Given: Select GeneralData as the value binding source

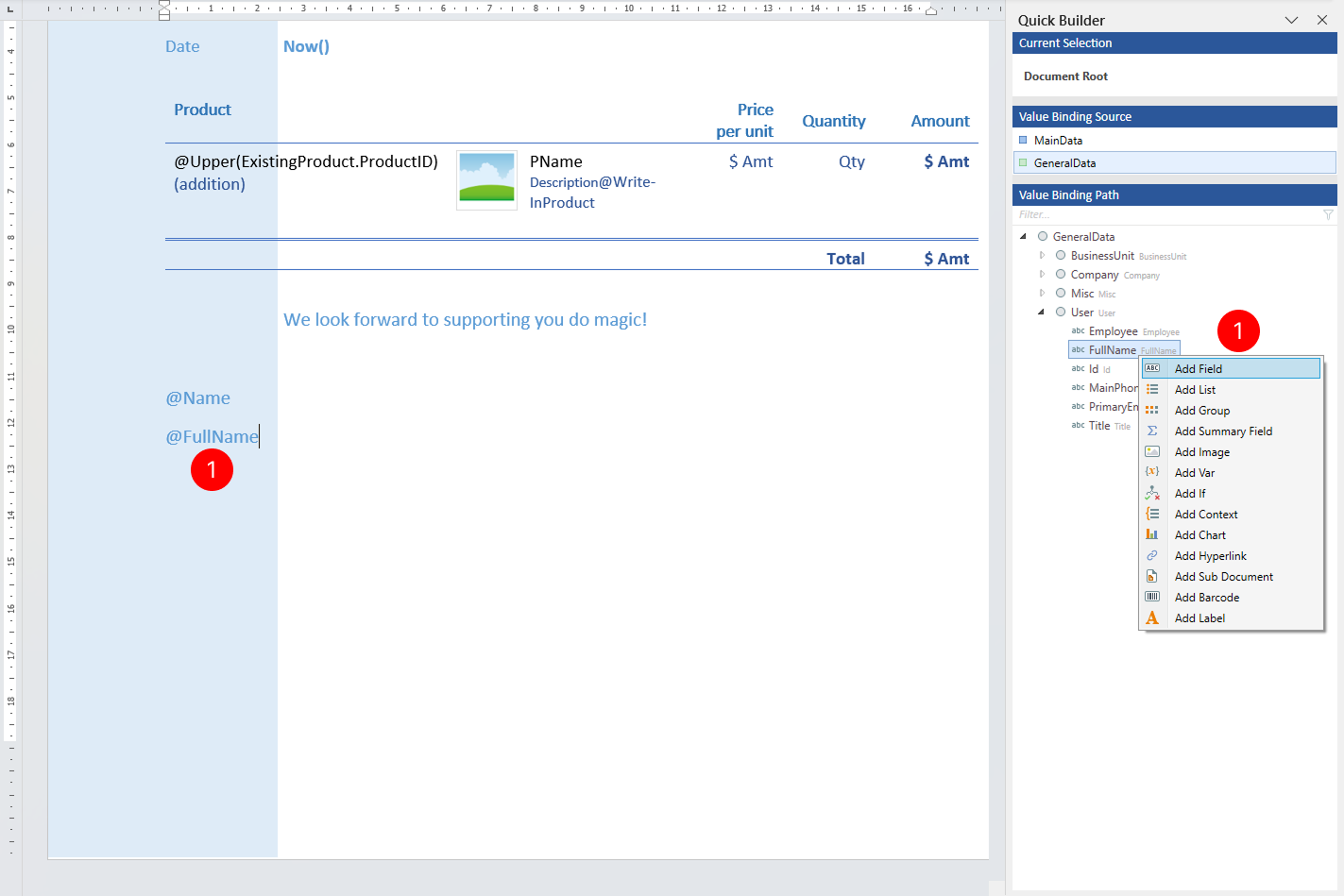Looking at the screenshot, I should point(1174,162).
